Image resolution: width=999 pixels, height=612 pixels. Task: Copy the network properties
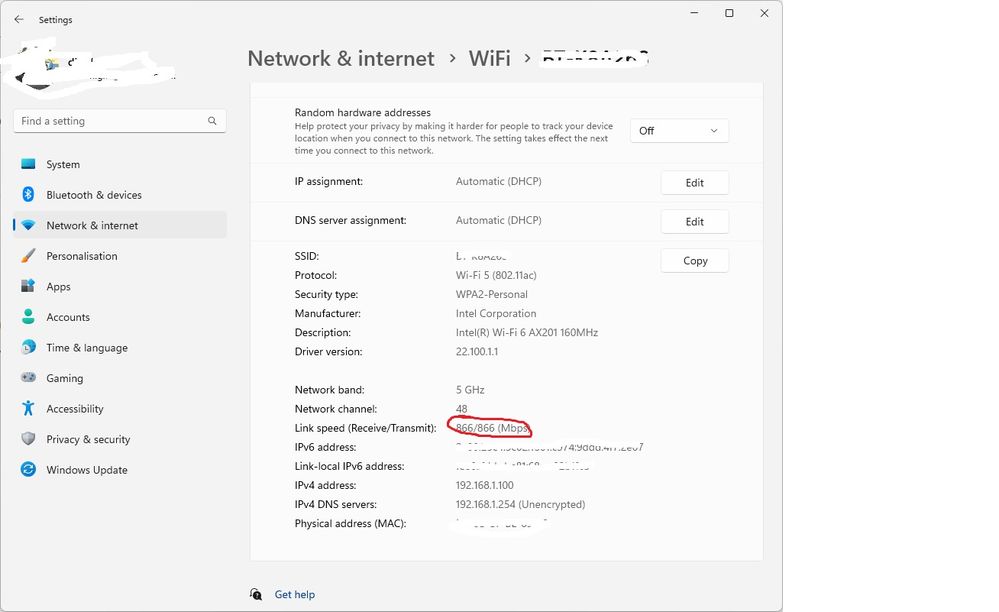[694, 261]
